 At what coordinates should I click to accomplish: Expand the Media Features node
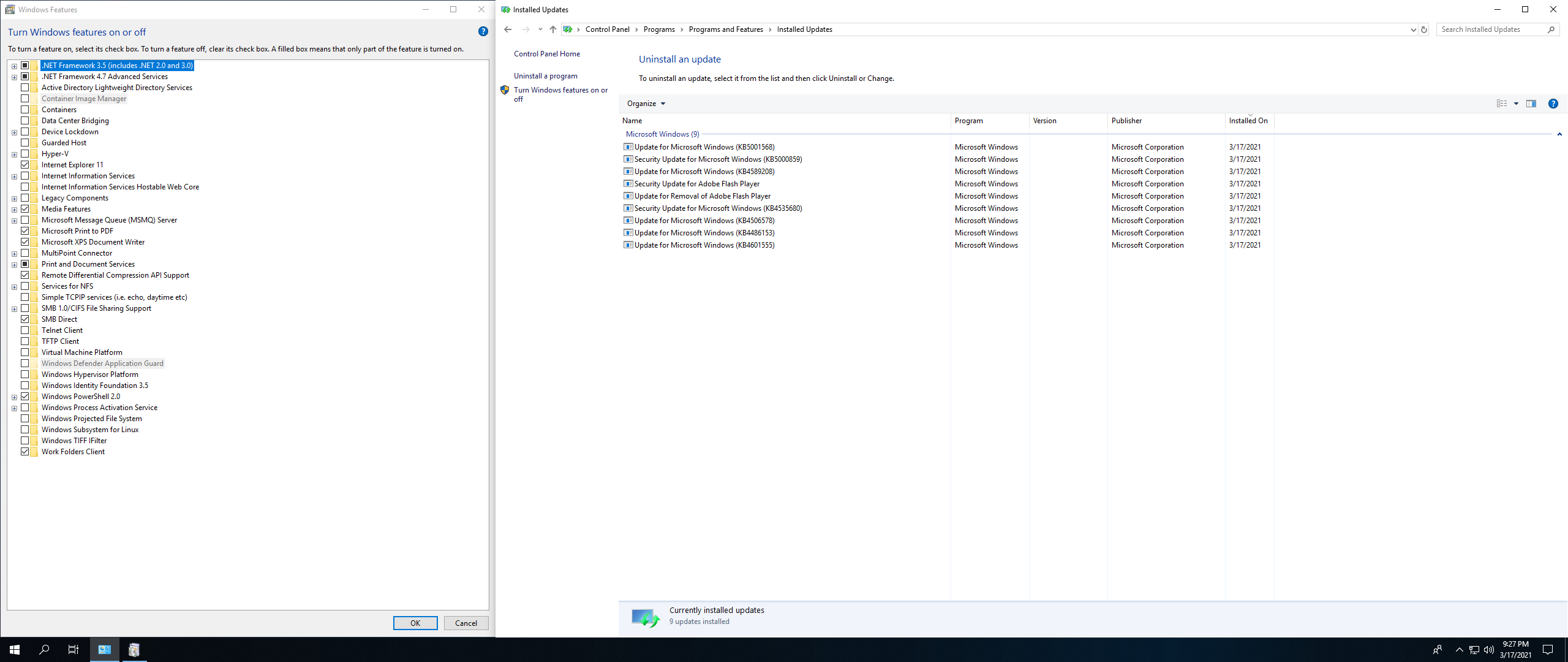[14, 210]
